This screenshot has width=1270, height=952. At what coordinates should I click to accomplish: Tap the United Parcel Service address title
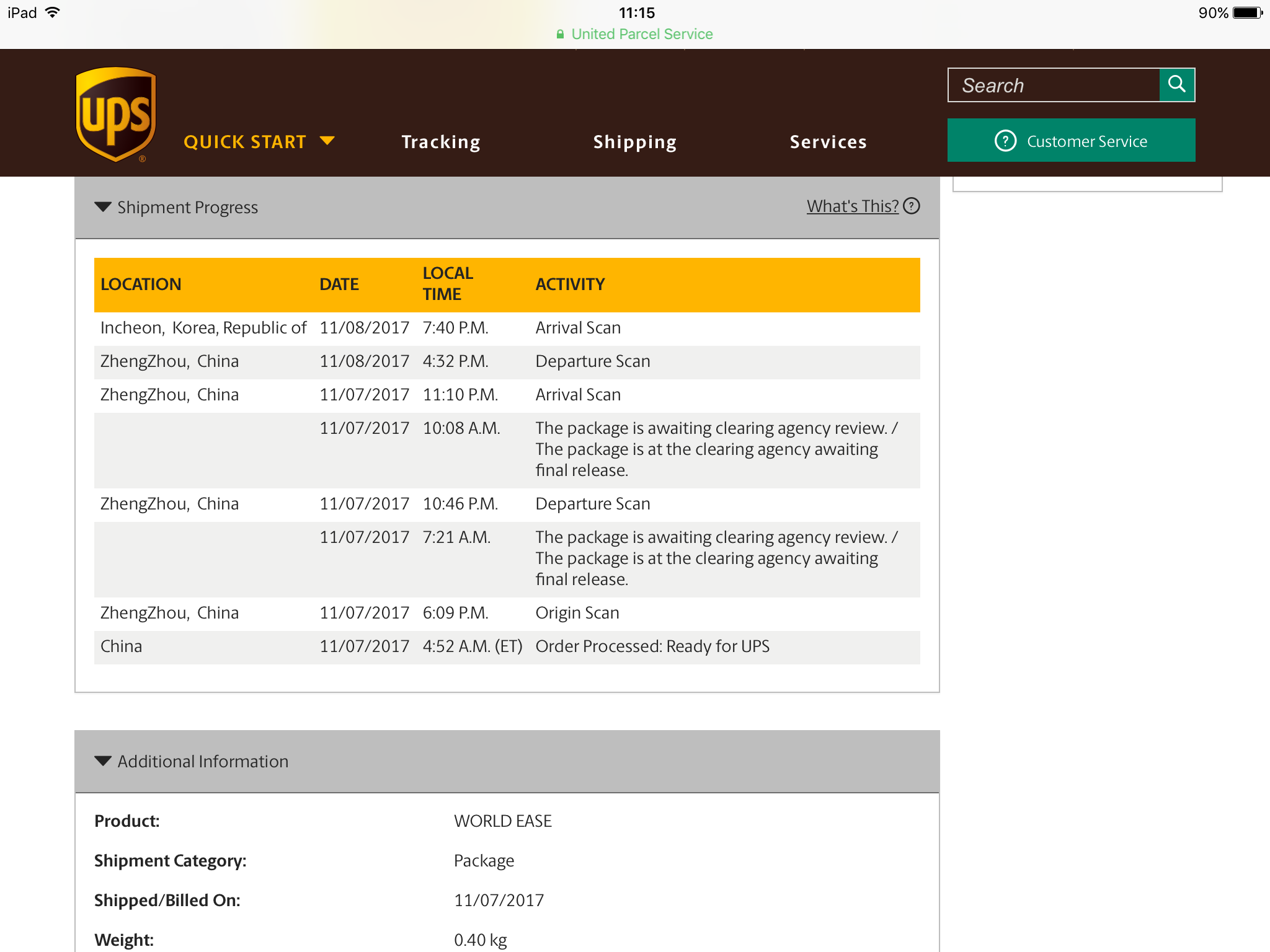click(x=641, y=34)
